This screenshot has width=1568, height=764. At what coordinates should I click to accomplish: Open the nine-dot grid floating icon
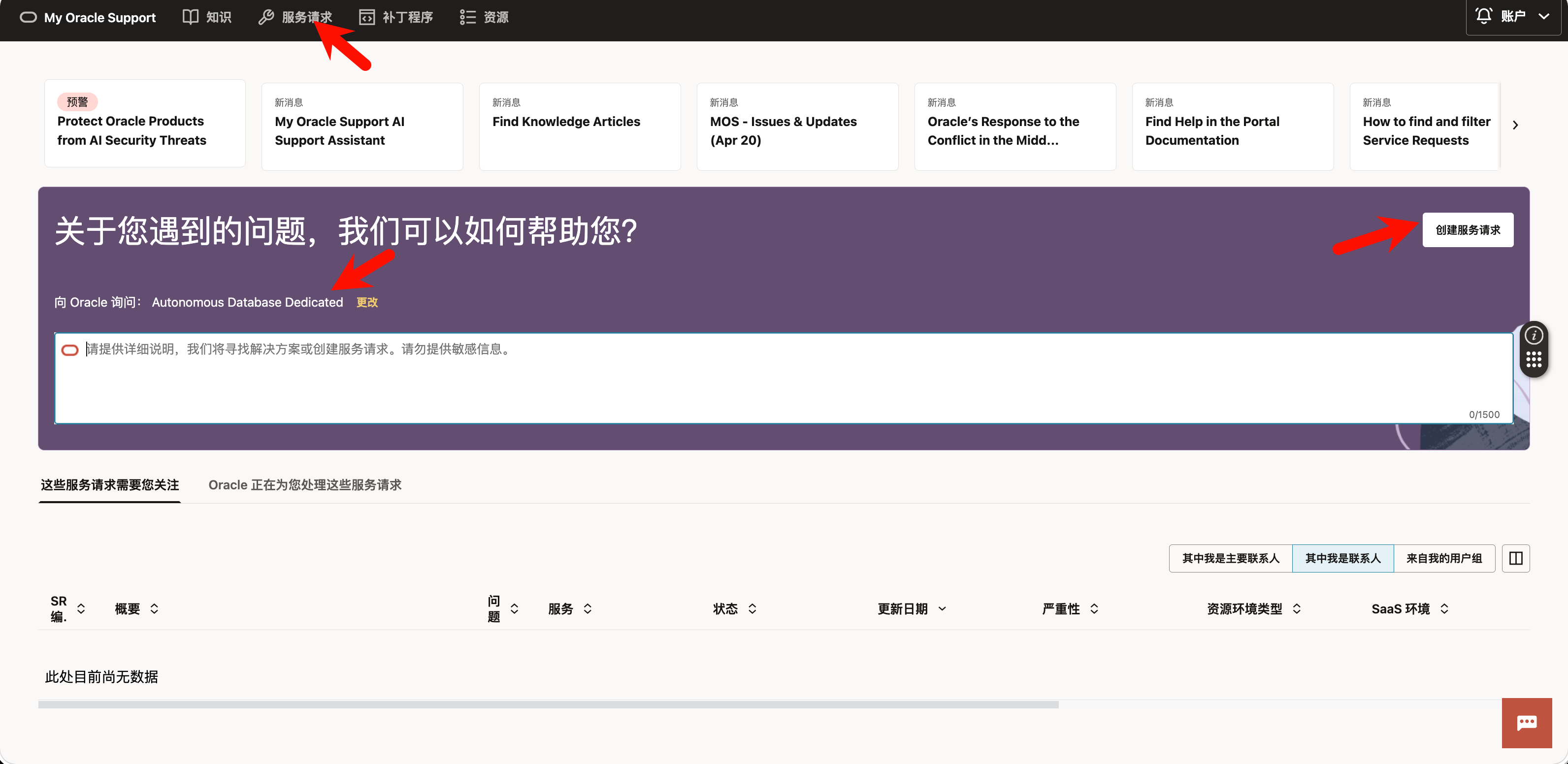1534,359
